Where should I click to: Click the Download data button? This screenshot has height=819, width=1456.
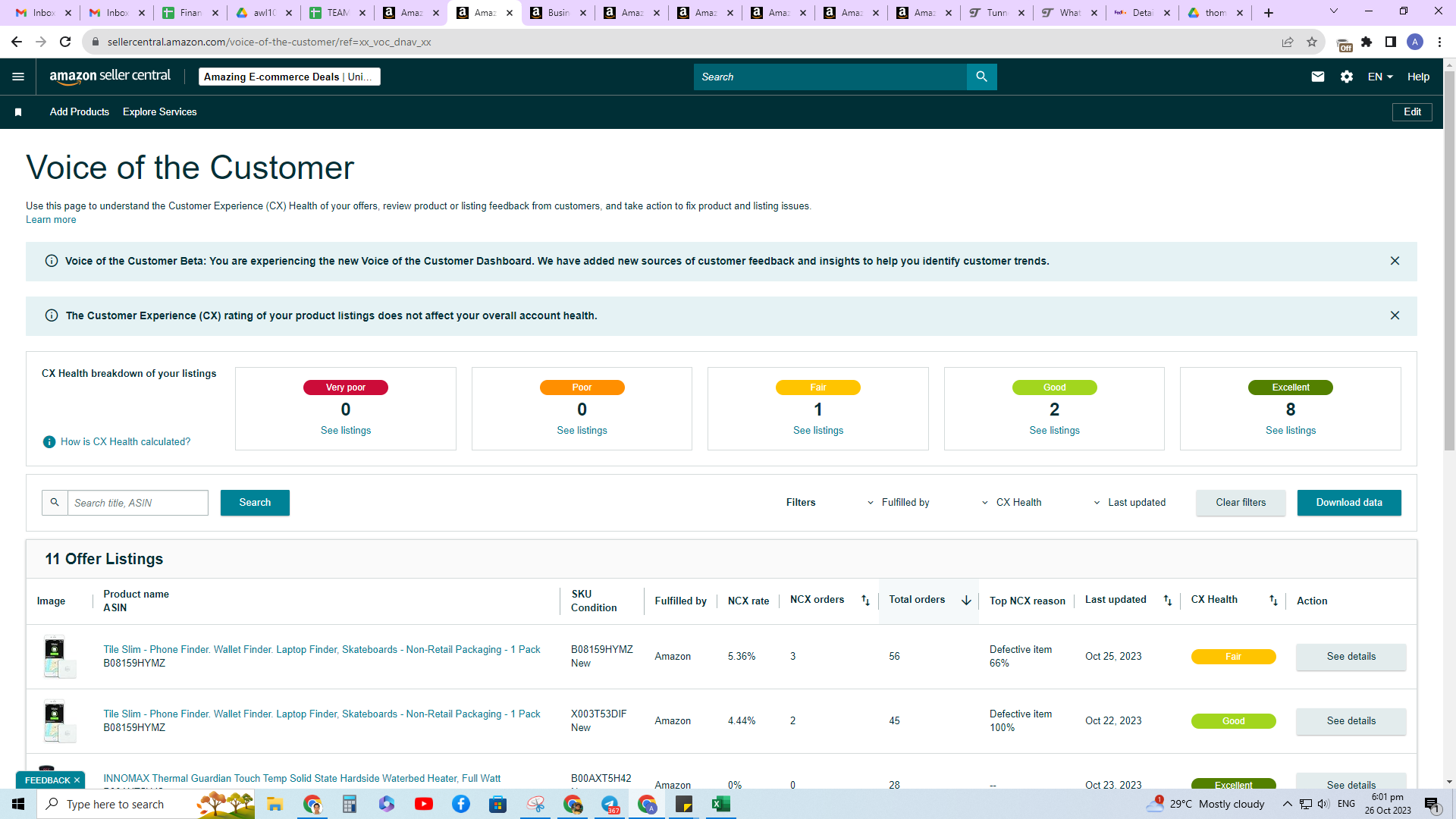1349,503
